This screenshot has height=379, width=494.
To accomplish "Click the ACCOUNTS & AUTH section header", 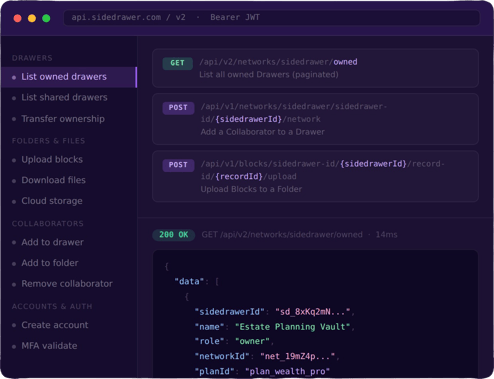I will (x=52, y=306).
